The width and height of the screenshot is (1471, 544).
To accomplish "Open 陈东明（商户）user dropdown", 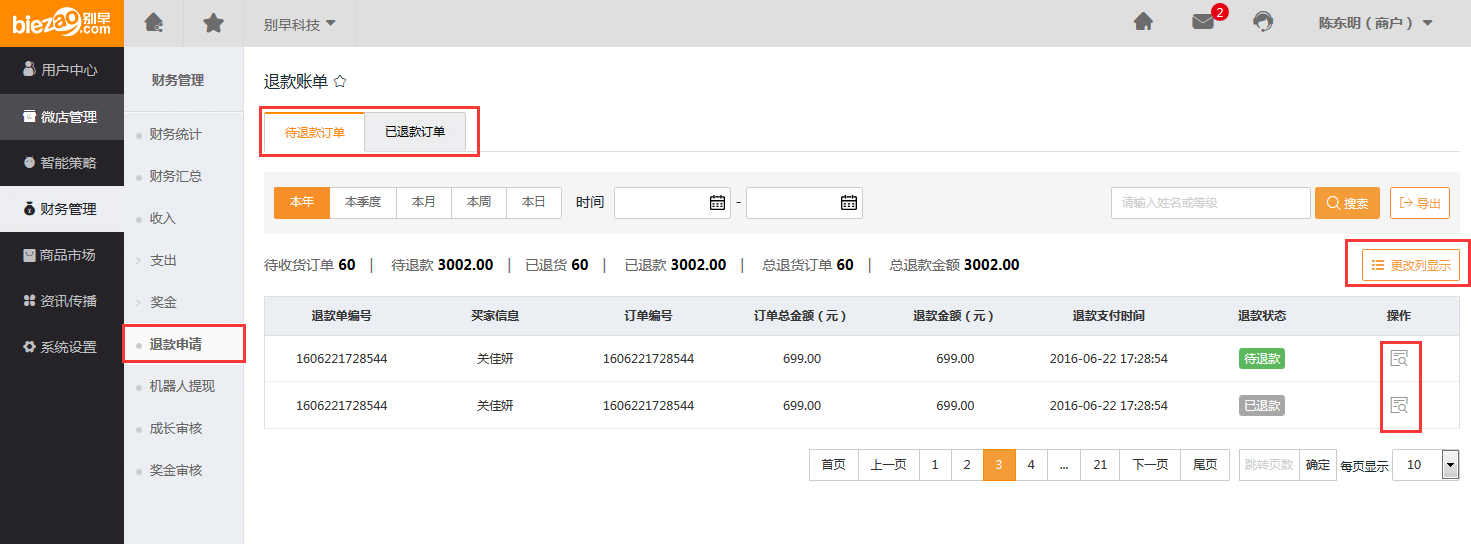I will coord(1375,22).
